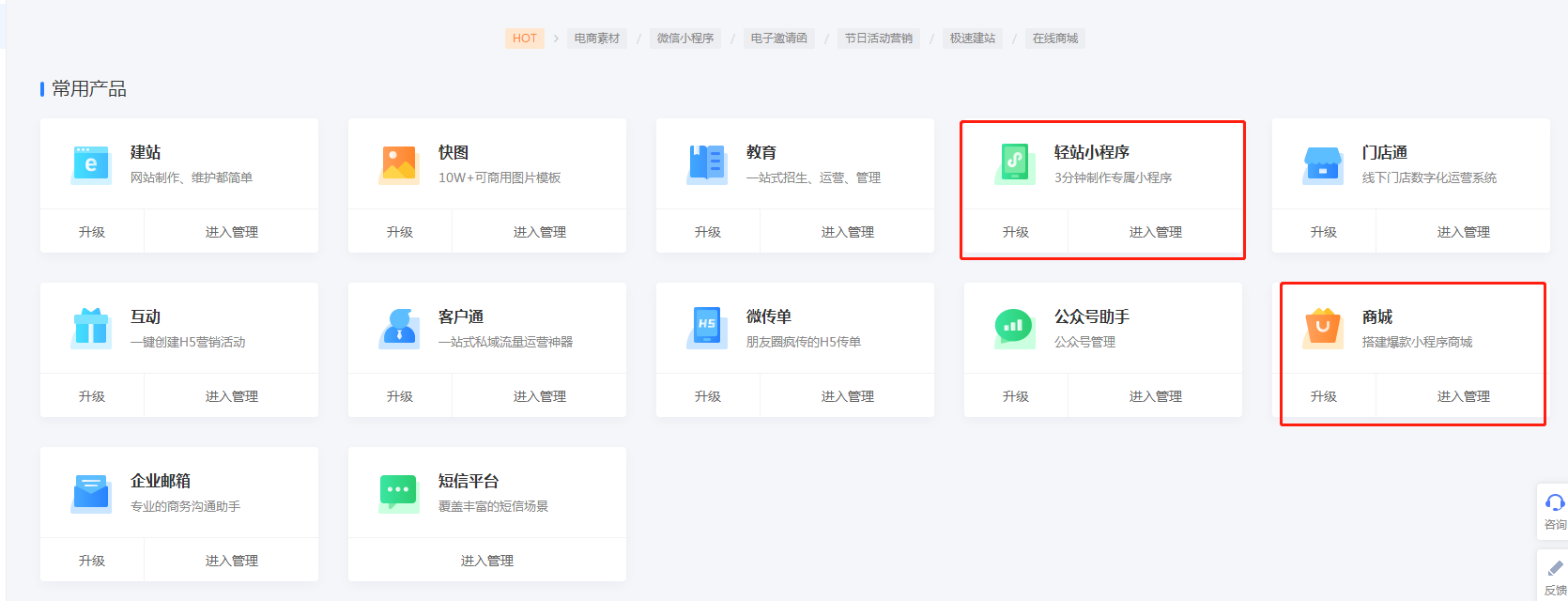
Task: Enter management for 商城 product
Action: [x=1463, y=396]
